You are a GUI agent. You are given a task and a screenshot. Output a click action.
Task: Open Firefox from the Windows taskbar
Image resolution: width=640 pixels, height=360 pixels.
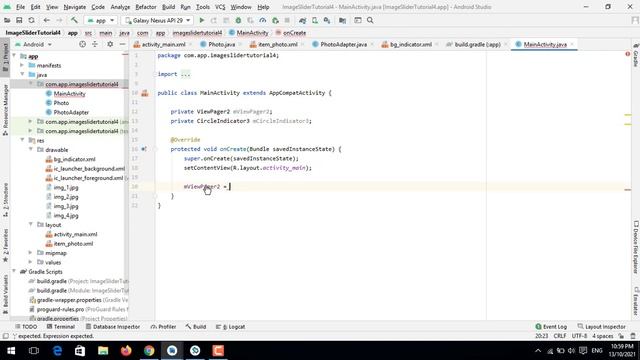coord(126,351)
